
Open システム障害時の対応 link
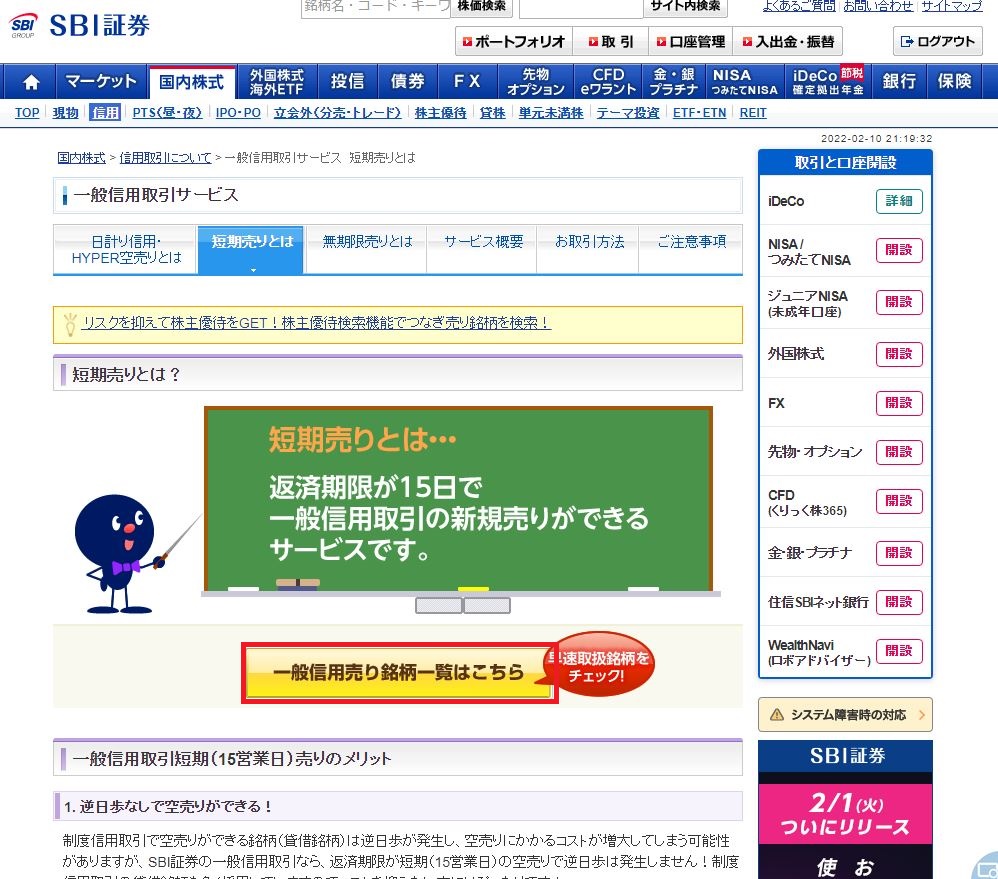click(845, 715)
